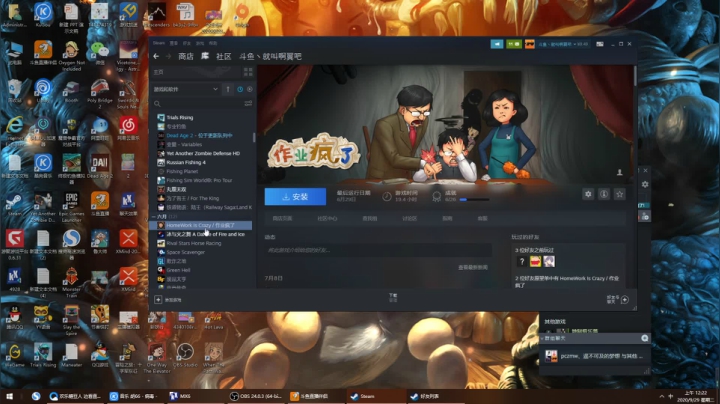Open friends and chat plus icon
Image resolution: width=720 pixels, height=404 pixels.
624,300
